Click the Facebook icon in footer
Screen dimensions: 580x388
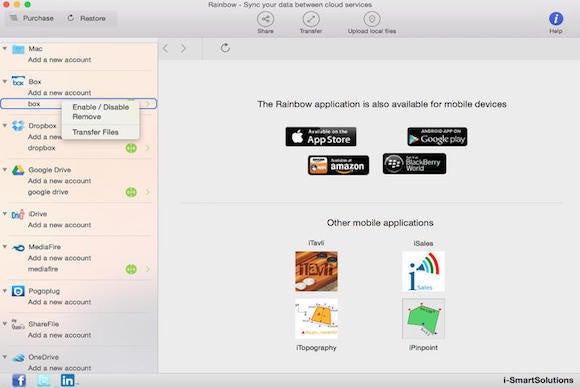tap(19, 380)
